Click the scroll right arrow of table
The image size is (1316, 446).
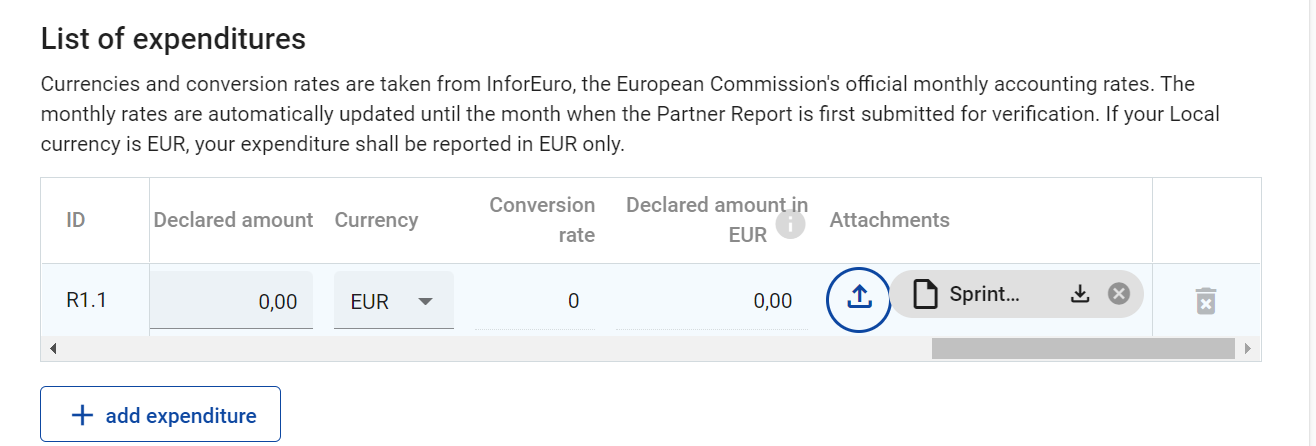pos(1247,348)
